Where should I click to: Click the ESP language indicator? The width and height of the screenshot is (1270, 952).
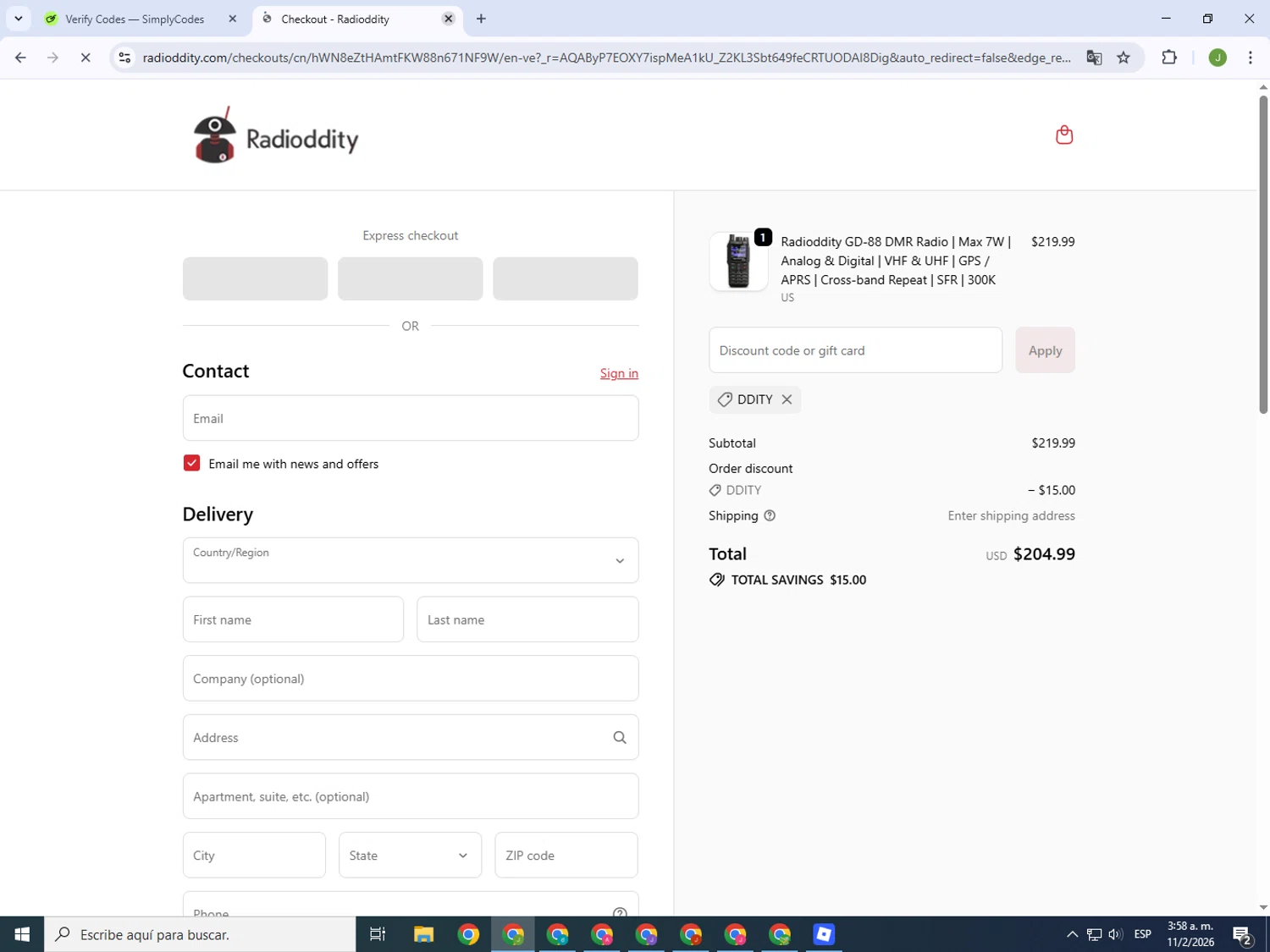tap(1142, 934)
